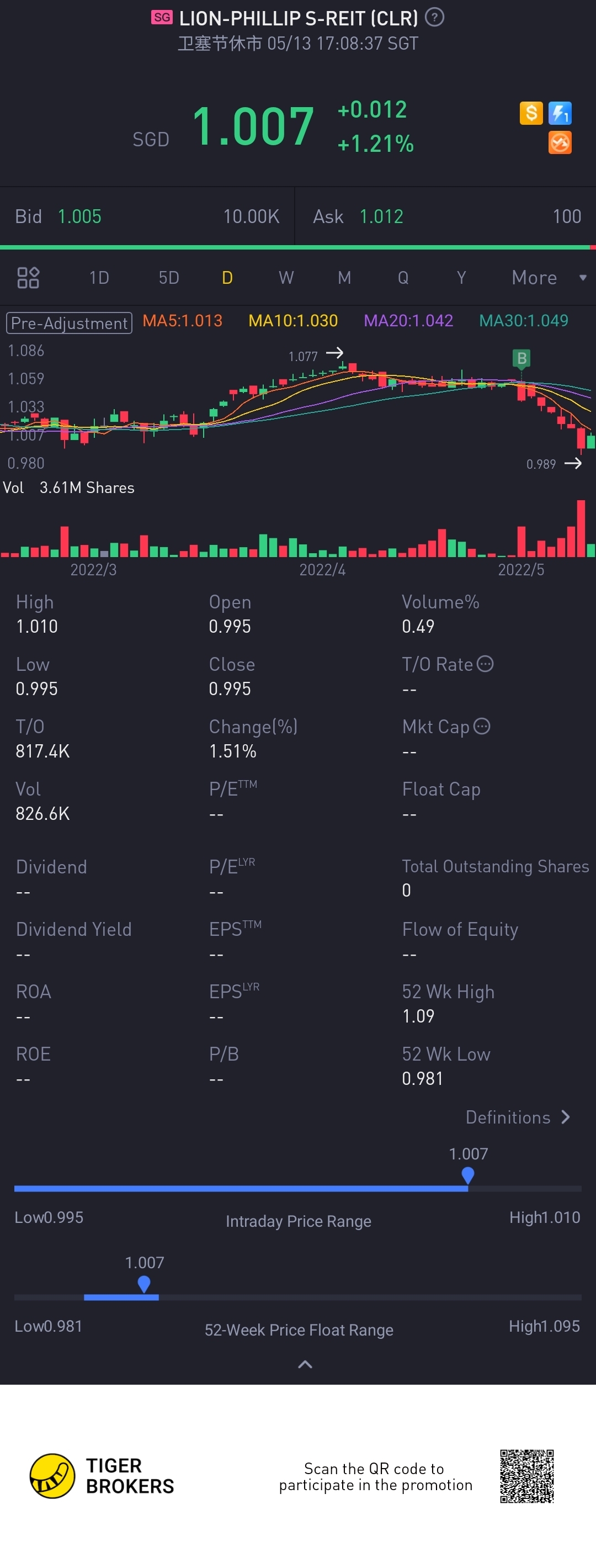Toggle the Pre-Adjustment price setting
596x1568 pixels.
coord(70,322)
